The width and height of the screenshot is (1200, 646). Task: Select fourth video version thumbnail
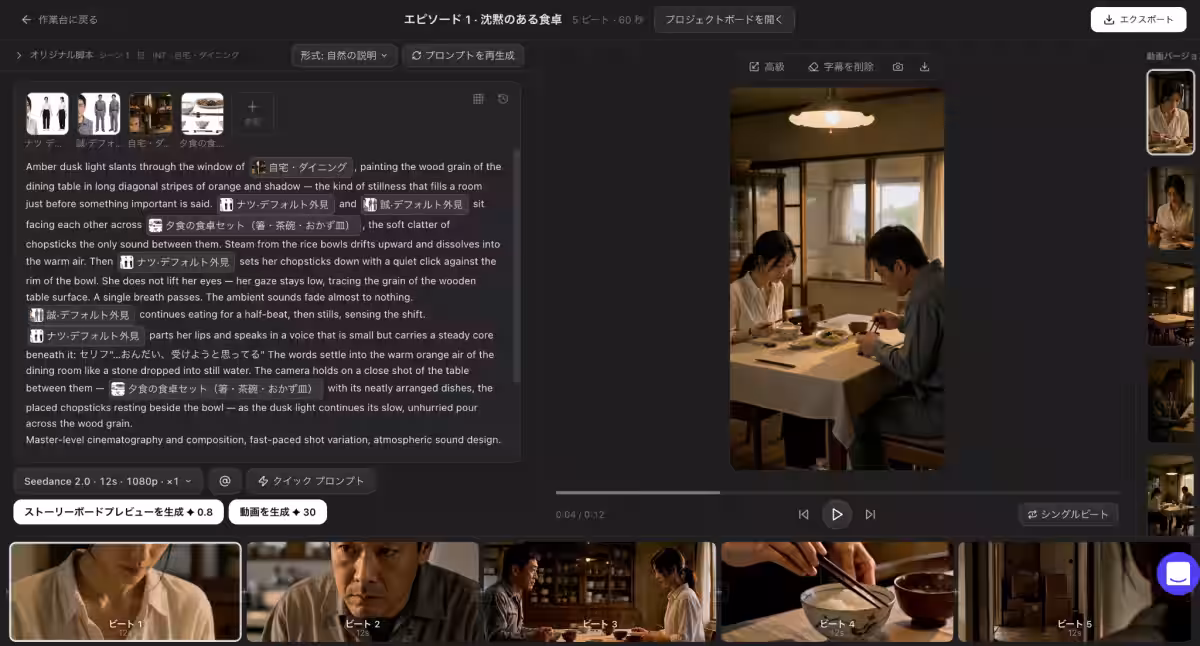coord(1170,400)
